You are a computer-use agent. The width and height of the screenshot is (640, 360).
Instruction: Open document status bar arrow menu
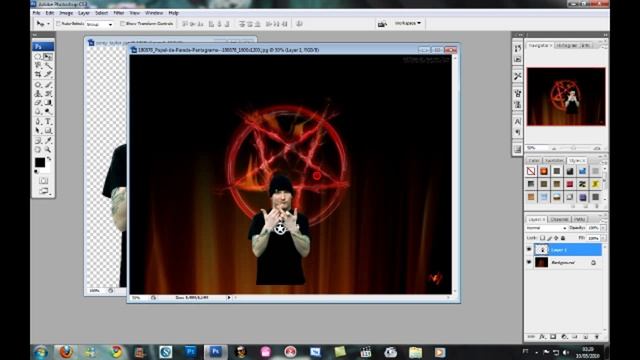[229, 298]
